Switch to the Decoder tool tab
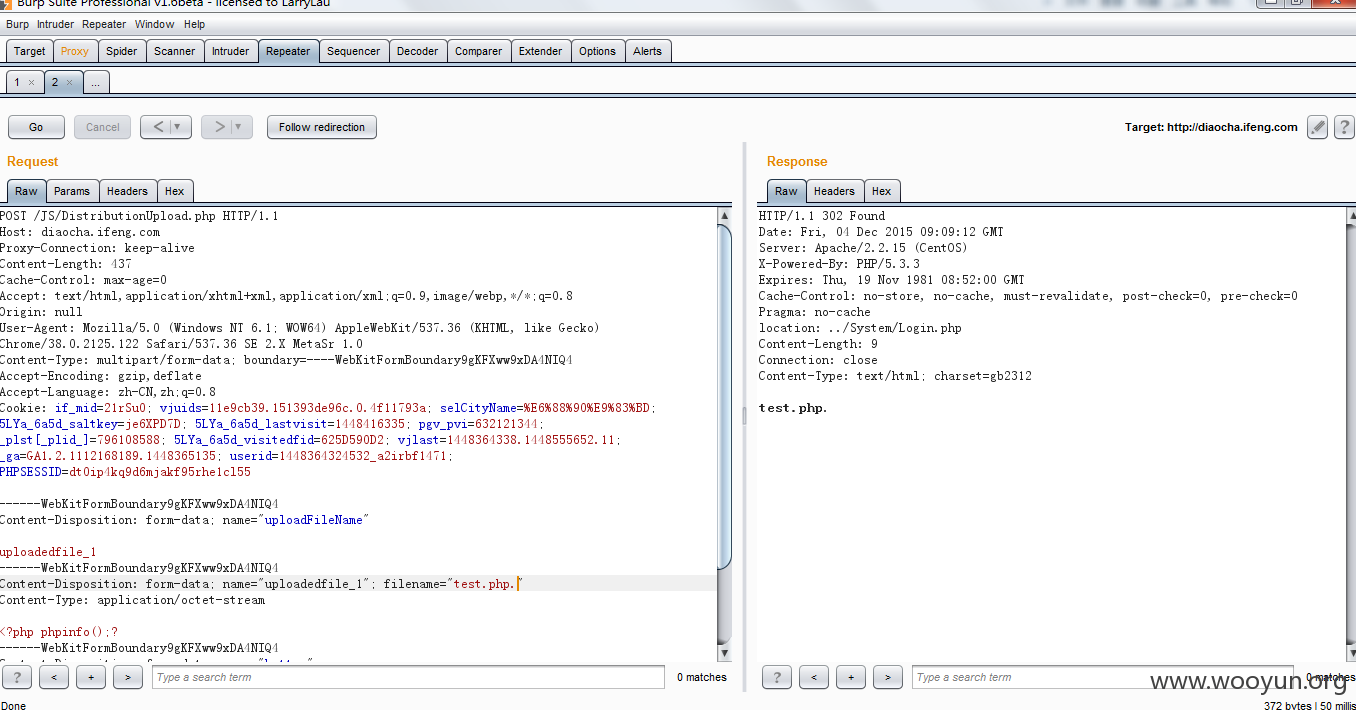Viewport: 1356px width, 710px height. [x=417, y=51]
